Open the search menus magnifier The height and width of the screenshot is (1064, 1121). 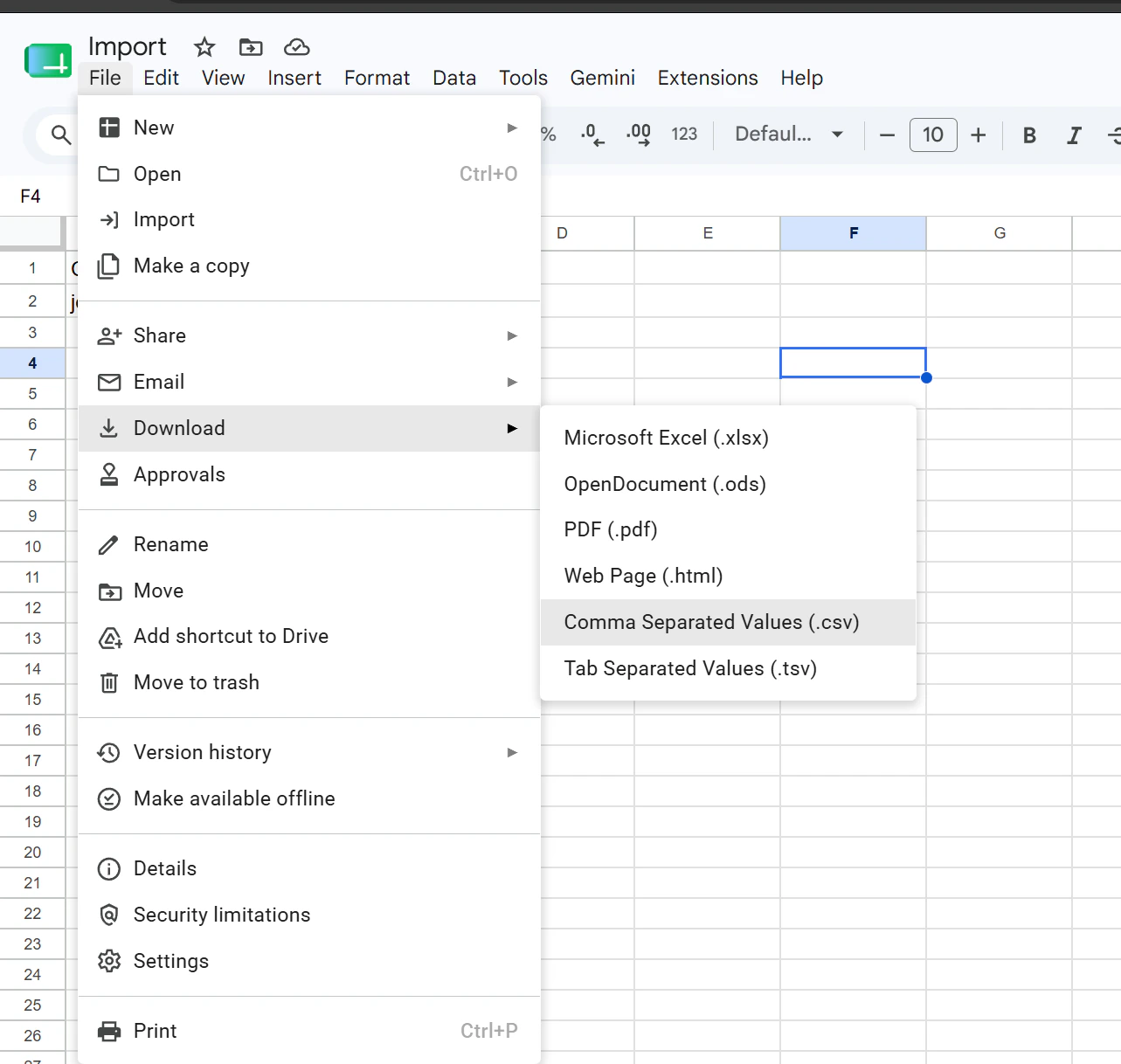coord(60,135)
